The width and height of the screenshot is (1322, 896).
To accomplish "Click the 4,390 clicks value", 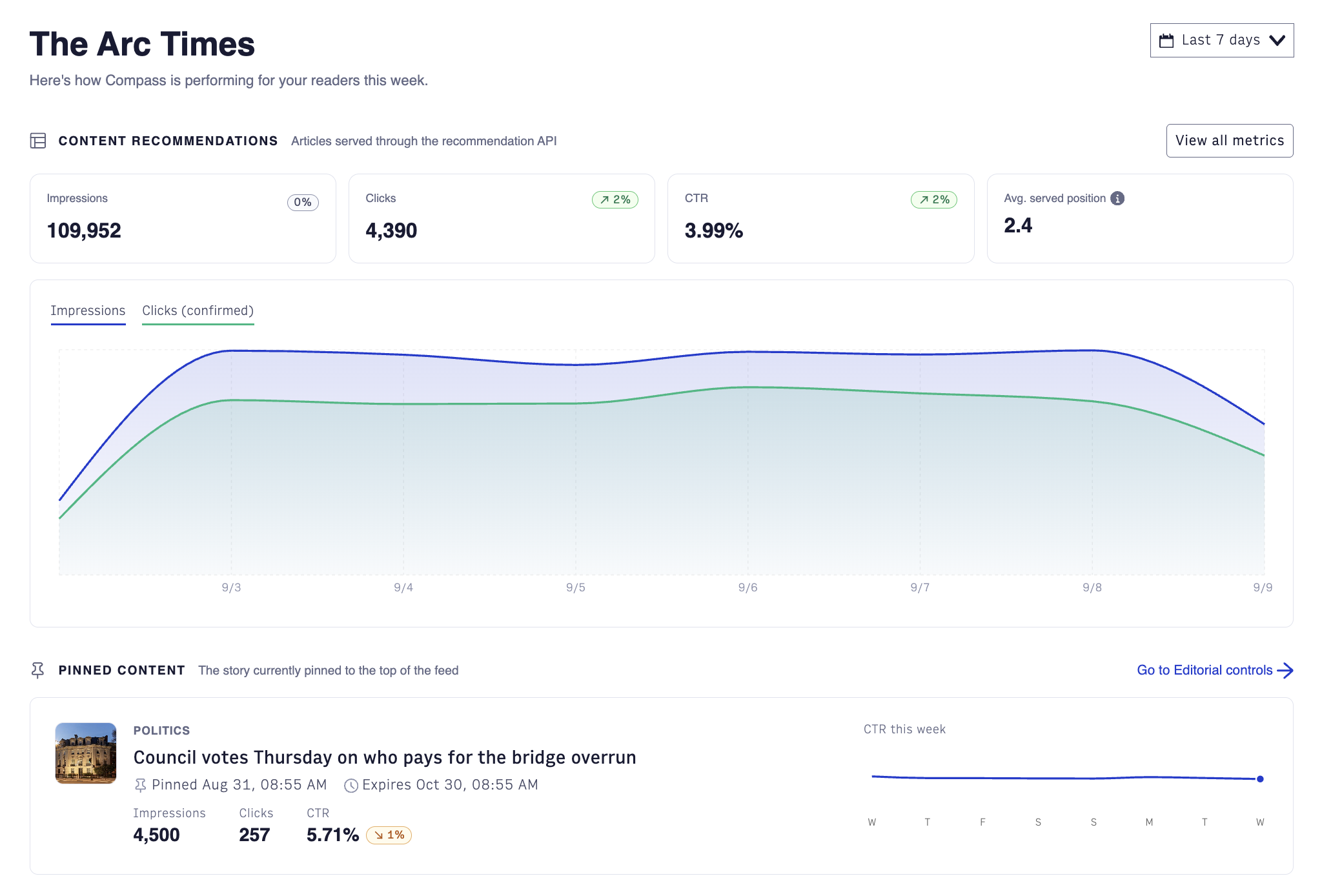I will click(391, 230).
